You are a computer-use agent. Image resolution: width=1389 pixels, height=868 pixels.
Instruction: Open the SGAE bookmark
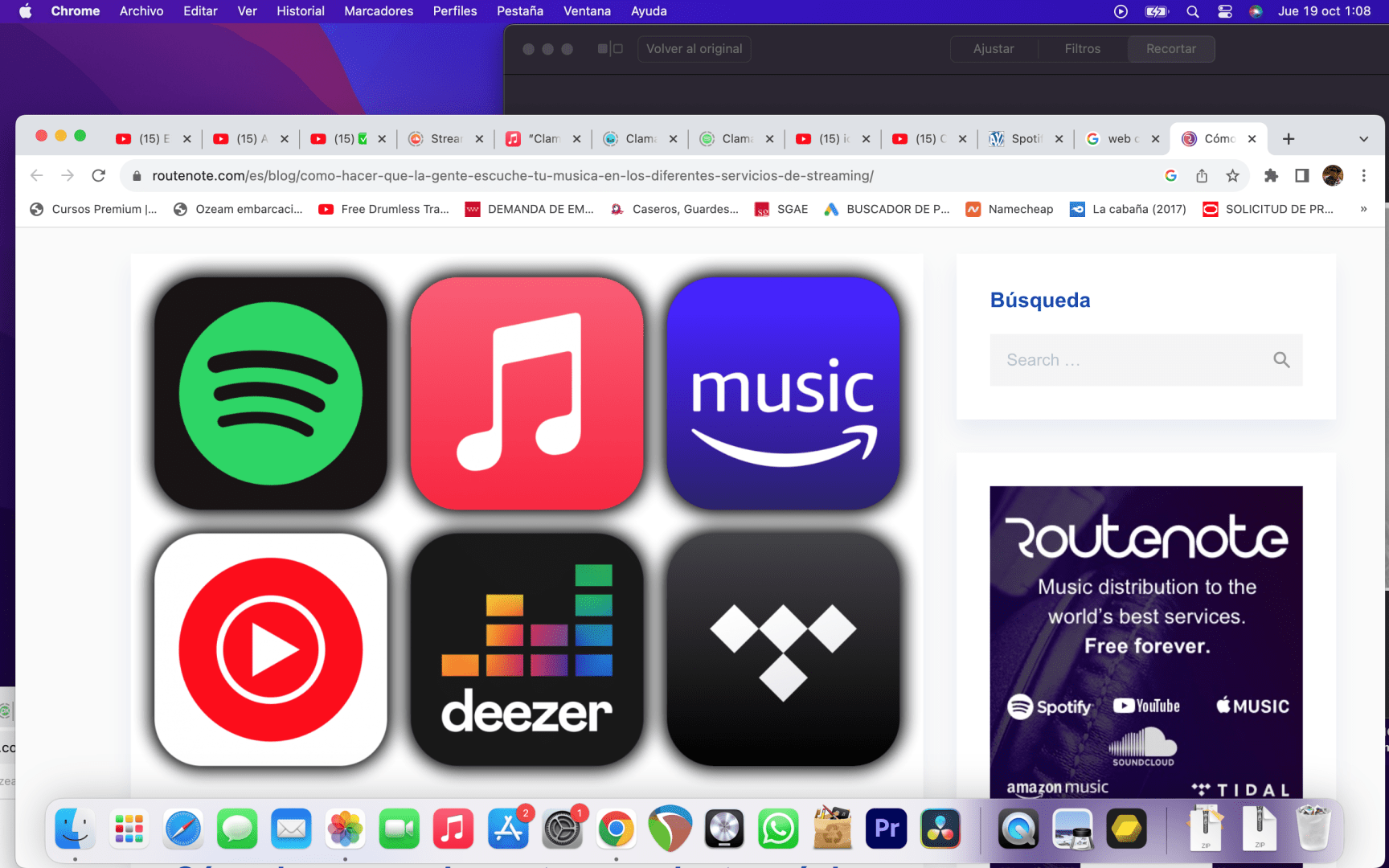(781, 209)
